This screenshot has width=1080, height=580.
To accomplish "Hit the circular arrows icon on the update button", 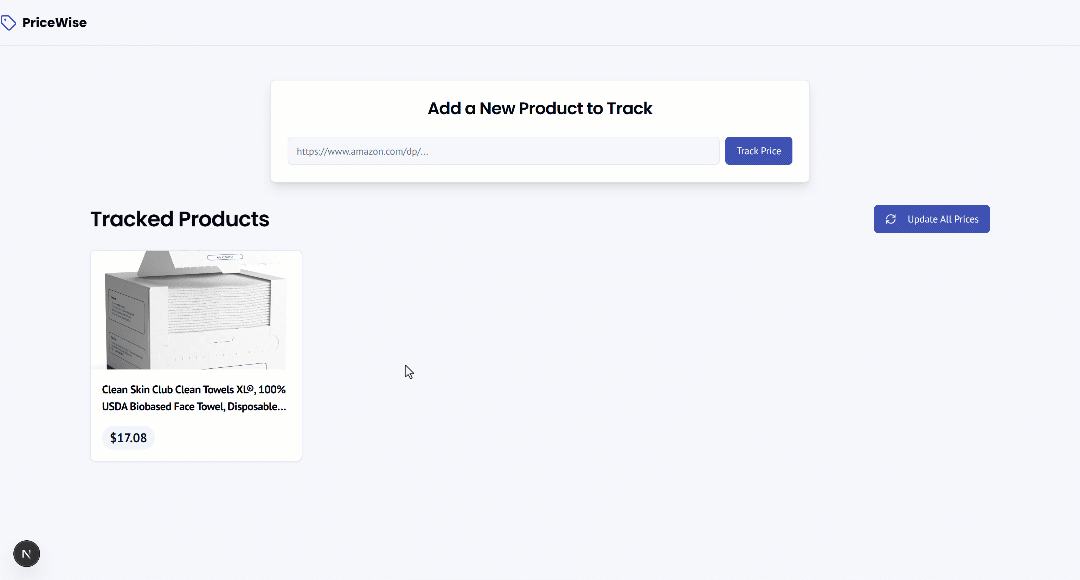I will point(890,219).
